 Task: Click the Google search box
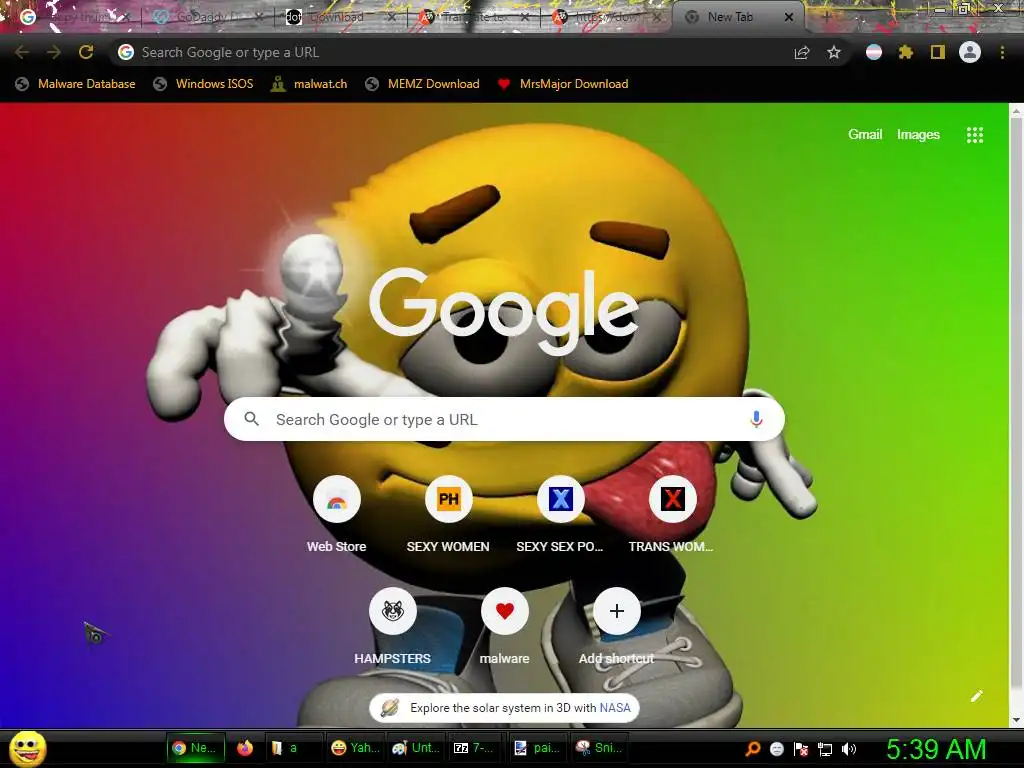(504, 419)
